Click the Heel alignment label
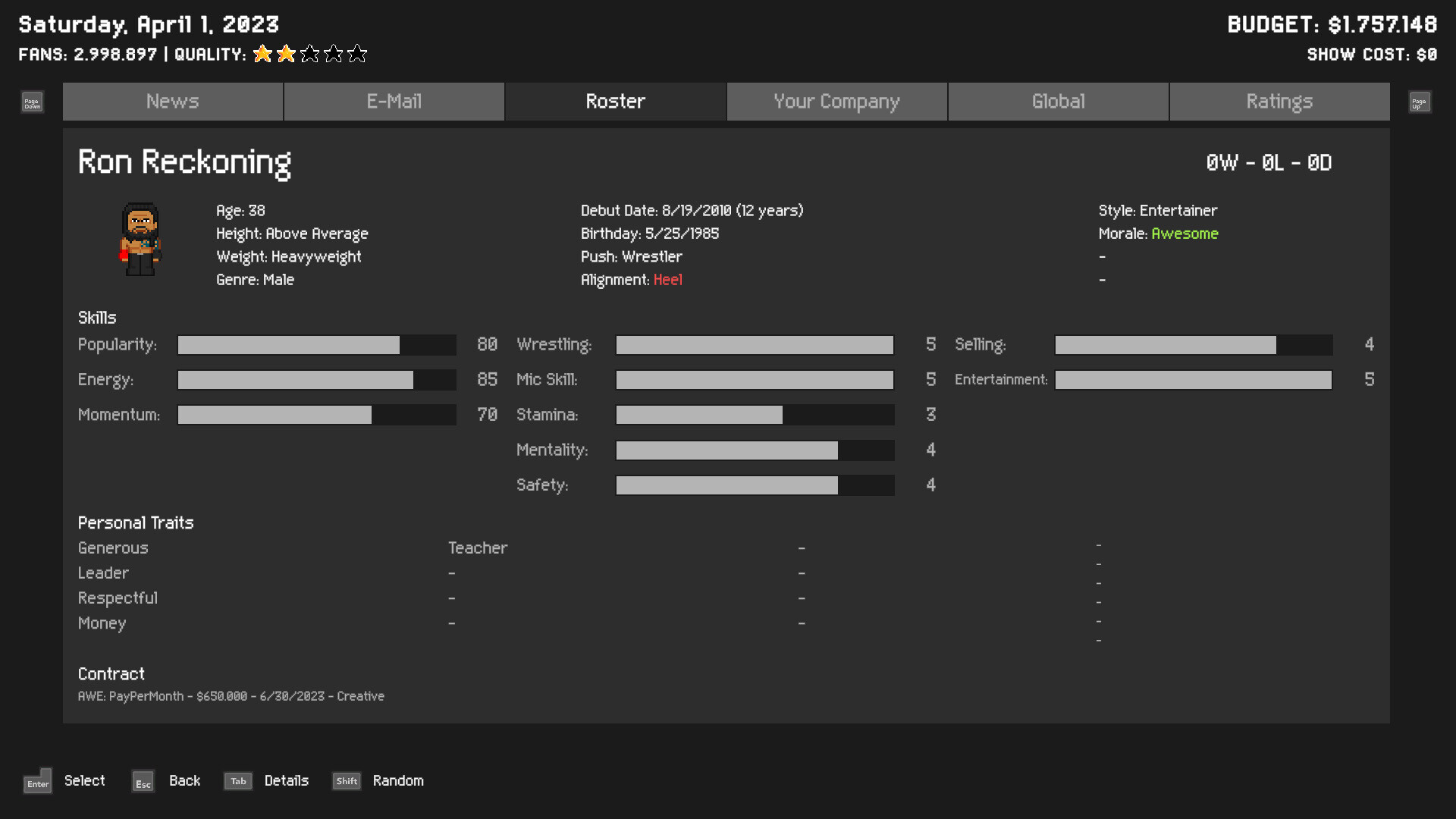1456x819 pixels. (x=668, y=280)
